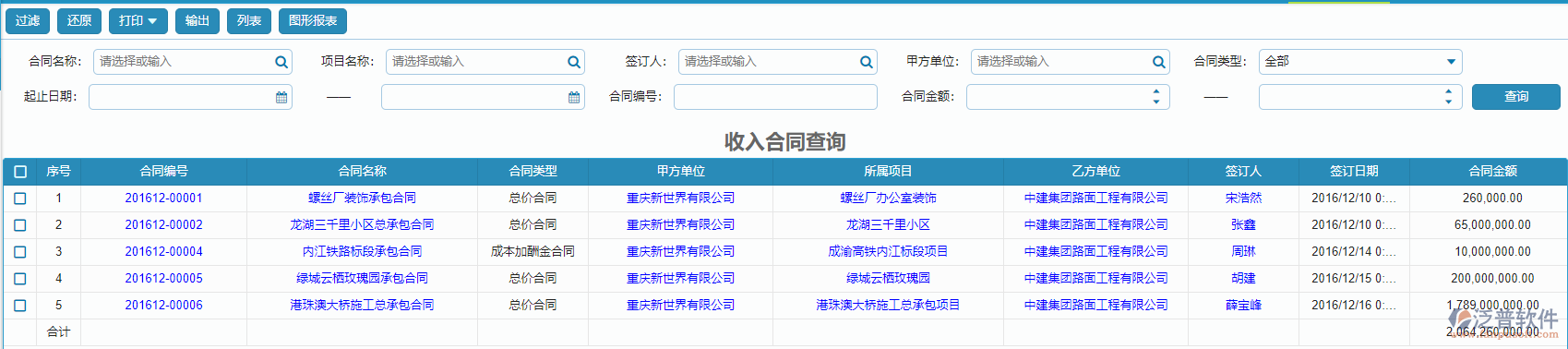The width and height of the screenshot is (1568, 349).
Task: Sort by 甲方单位 column header
Action: tap(681, 172)
